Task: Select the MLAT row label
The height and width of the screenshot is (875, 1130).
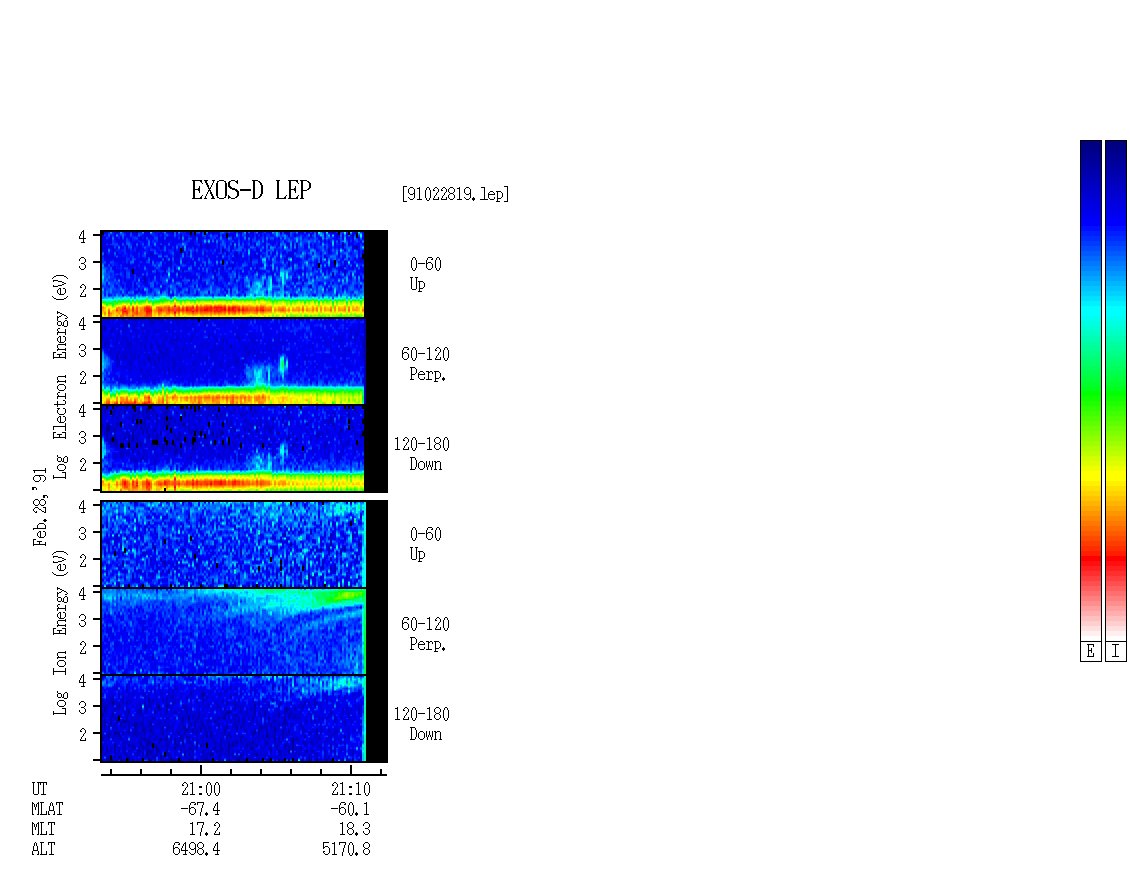Action: point(47,809)
